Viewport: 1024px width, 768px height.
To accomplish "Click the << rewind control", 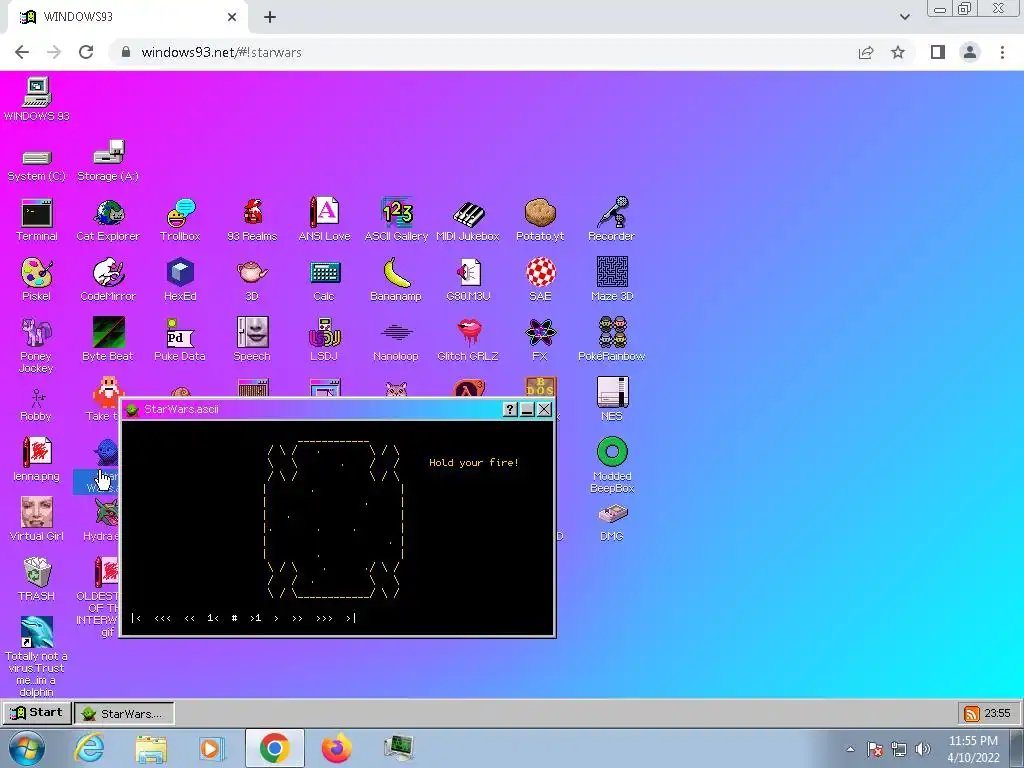I will pyautogui.click(x=189, y=618).
